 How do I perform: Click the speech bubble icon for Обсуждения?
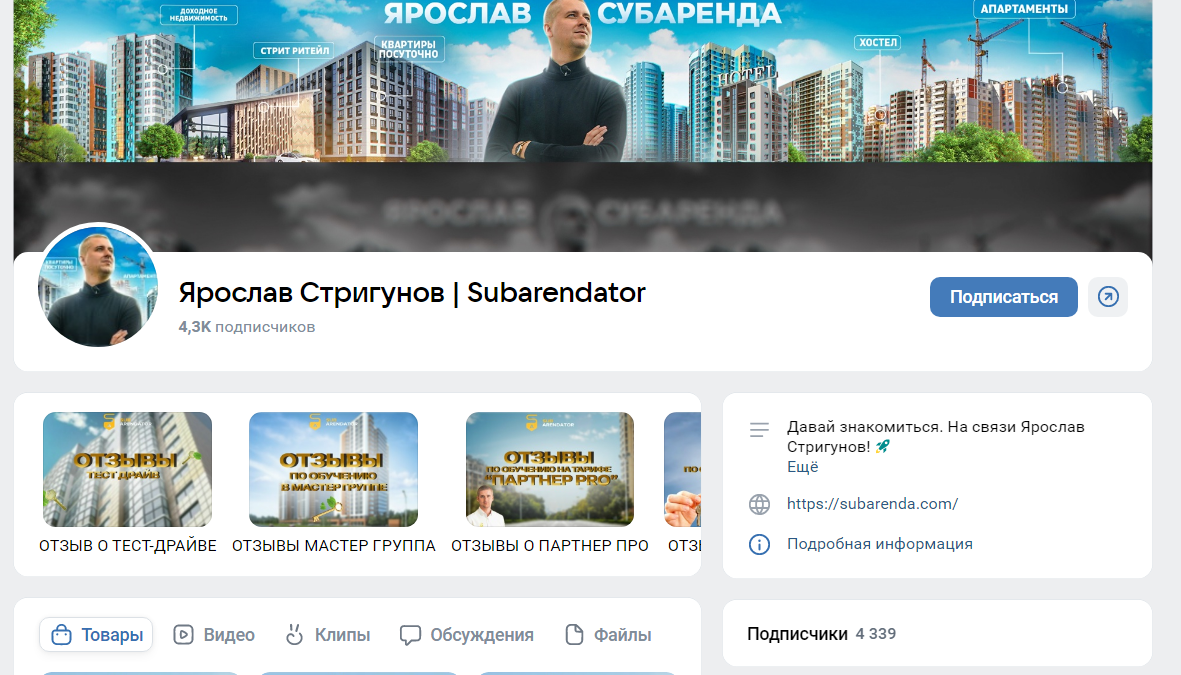(410, 635)
